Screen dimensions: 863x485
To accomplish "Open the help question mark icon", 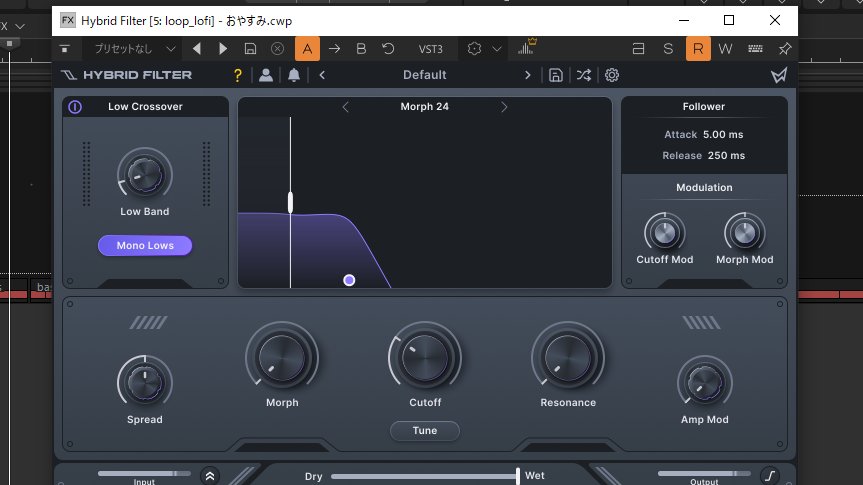I will tap(238, 75).
